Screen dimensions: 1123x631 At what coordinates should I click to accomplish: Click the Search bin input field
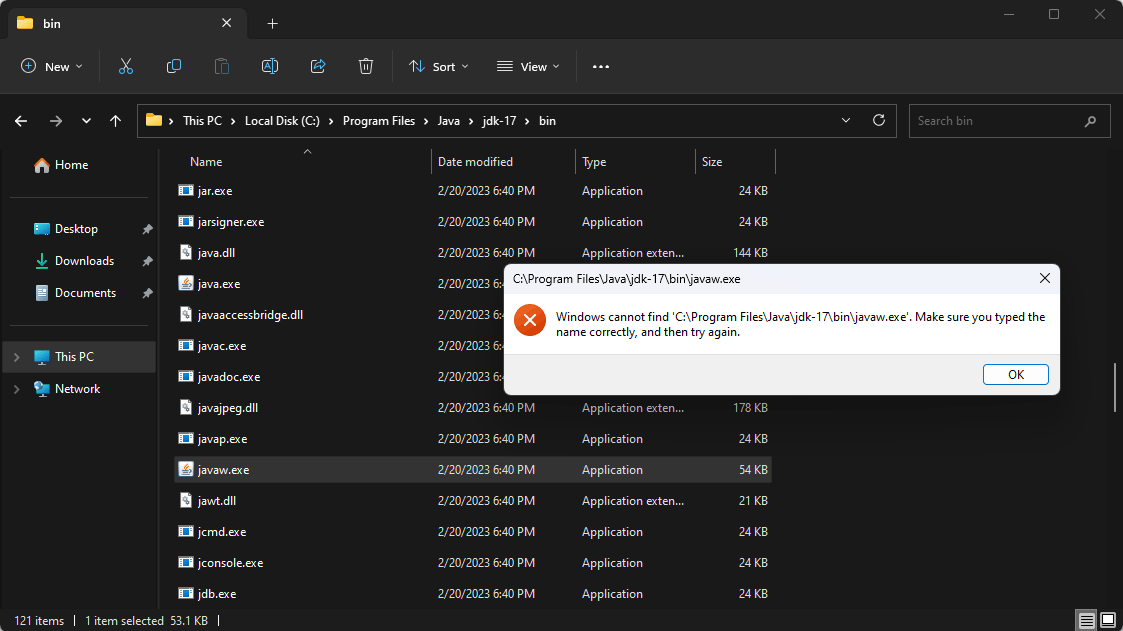point(996,121)
